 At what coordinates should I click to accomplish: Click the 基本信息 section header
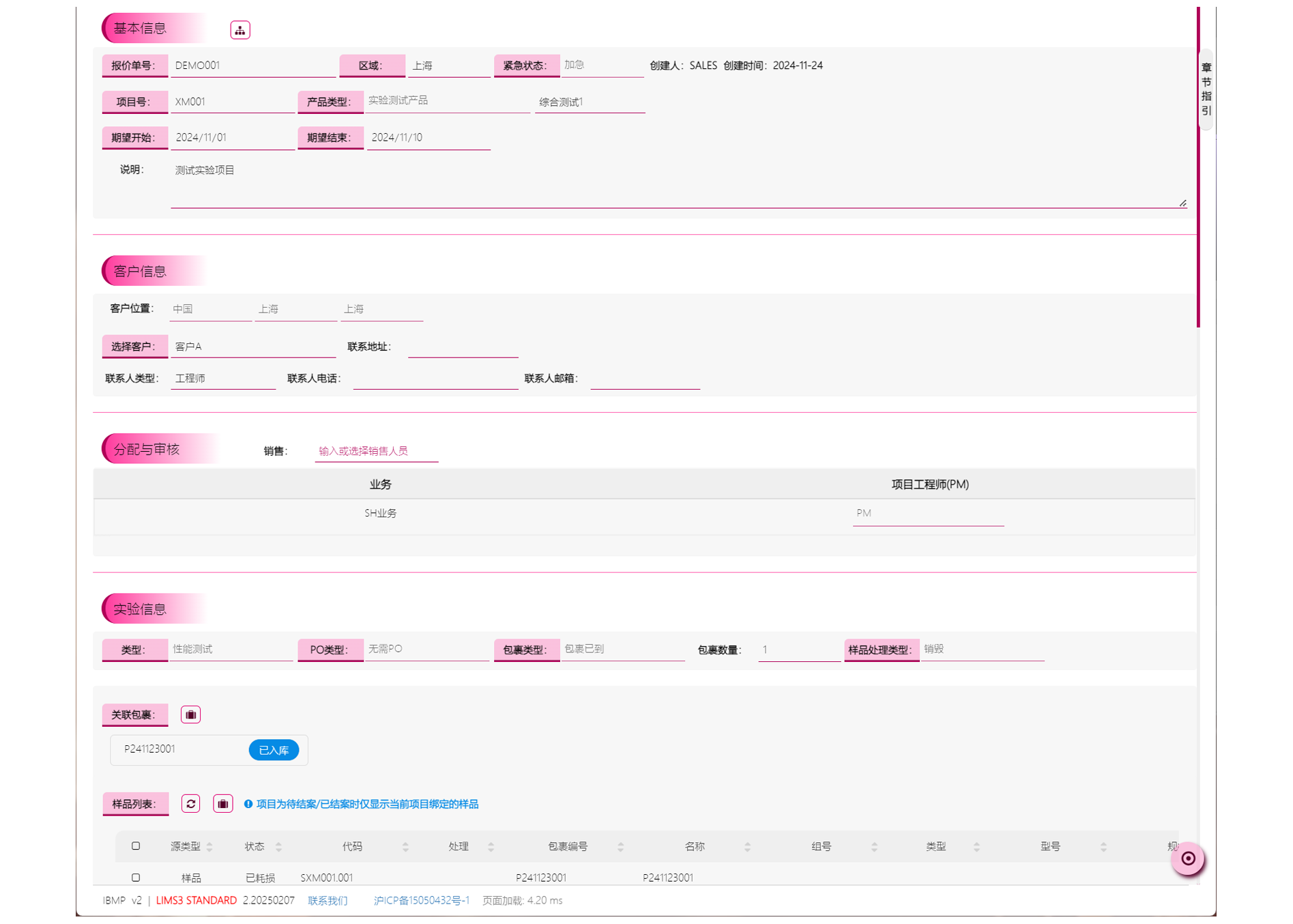pos(141,29)
